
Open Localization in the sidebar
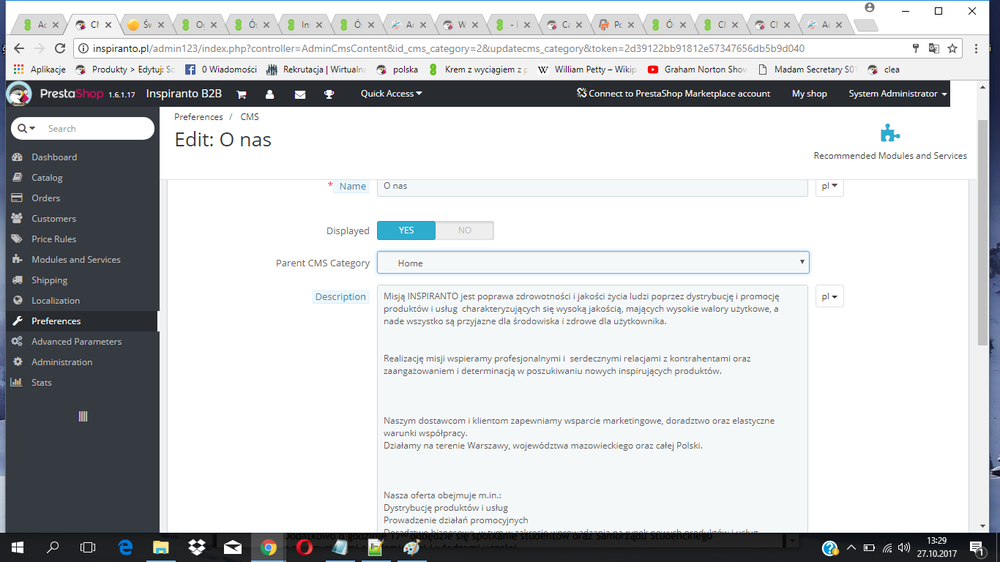click(55, 300)
